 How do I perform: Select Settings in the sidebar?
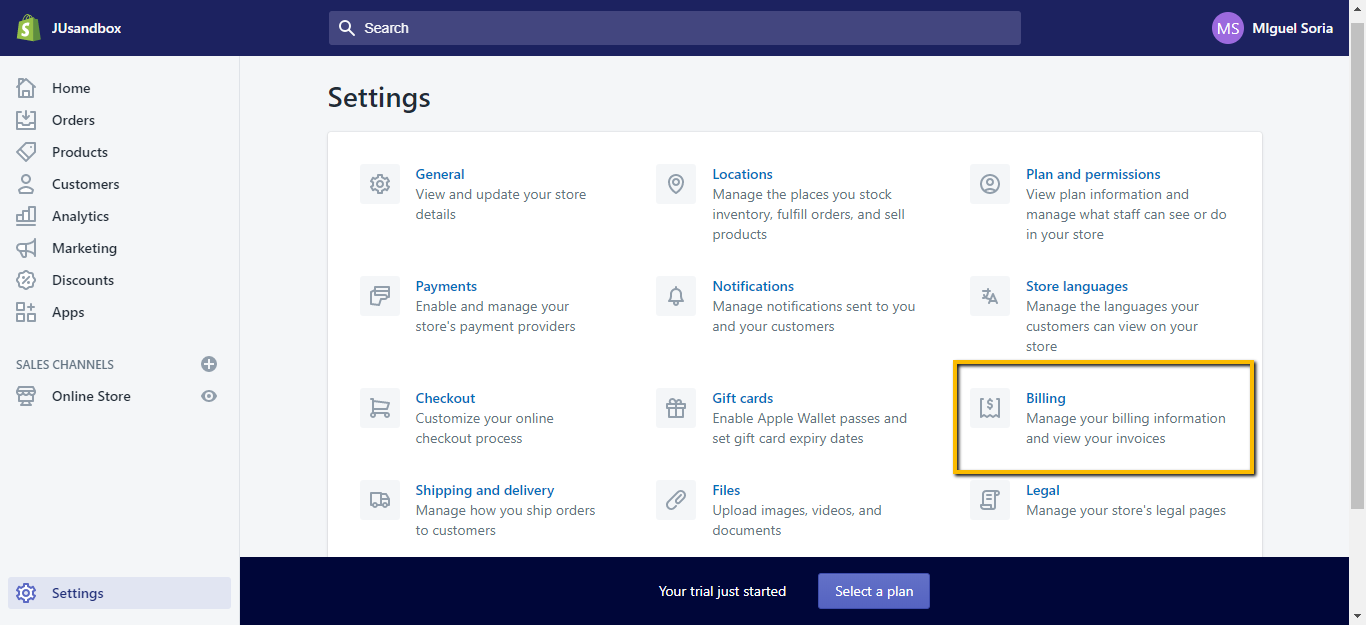(78, 593)
